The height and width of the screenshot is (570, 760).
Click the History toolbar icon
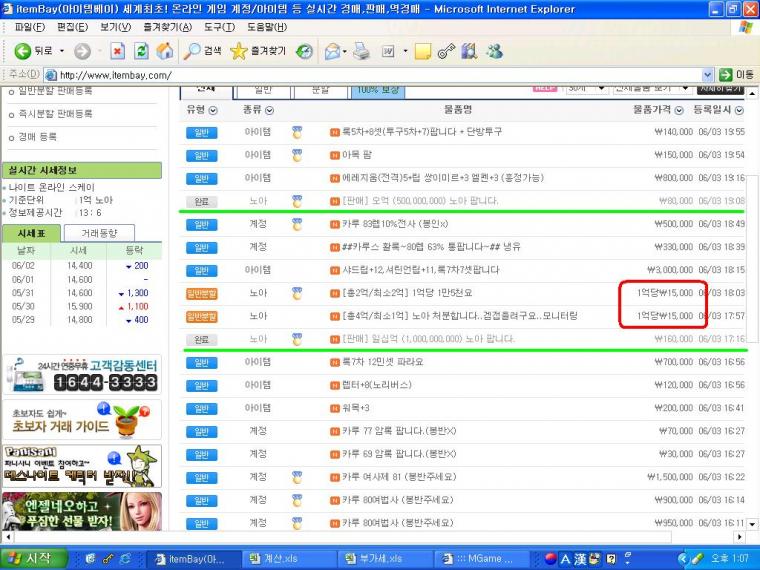(x=304, y=51)
